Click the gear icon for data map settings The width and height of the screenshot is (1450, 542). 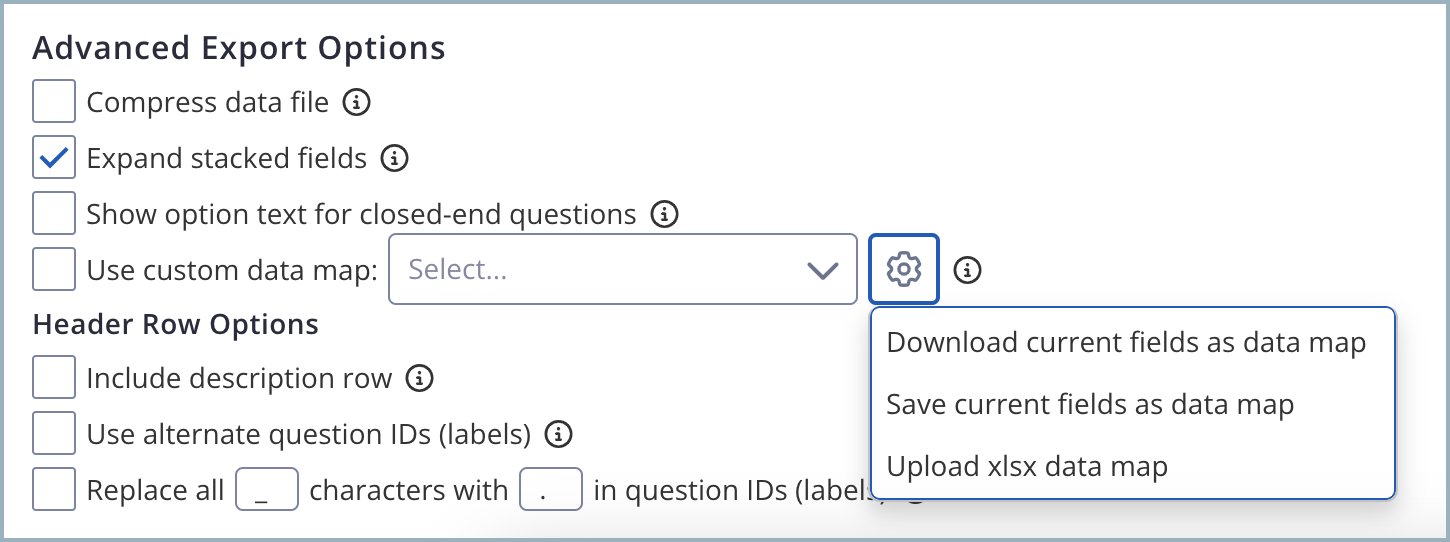[x=904, y=269]
